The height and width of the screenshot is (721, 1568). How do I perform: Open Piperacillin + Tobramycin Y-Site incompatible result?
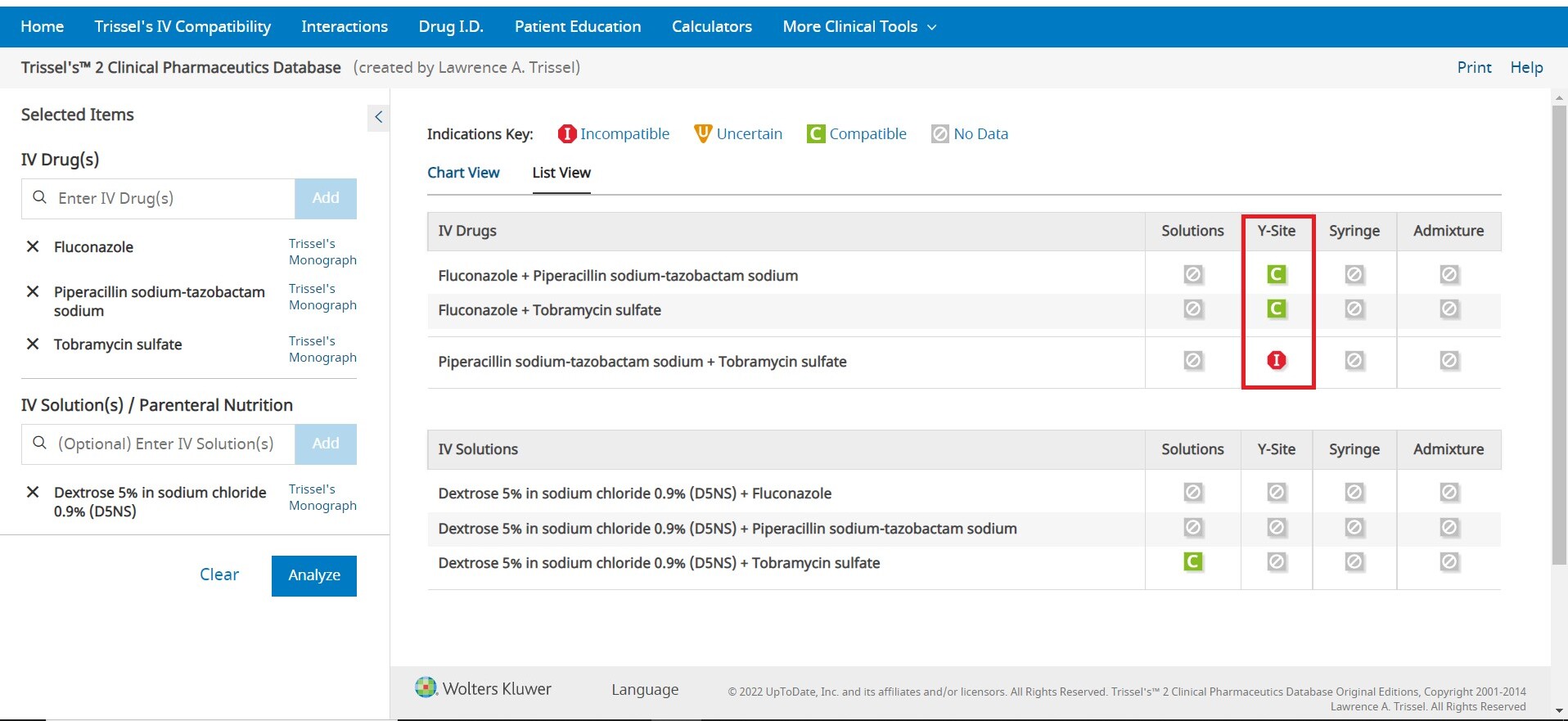point(1276,360)
